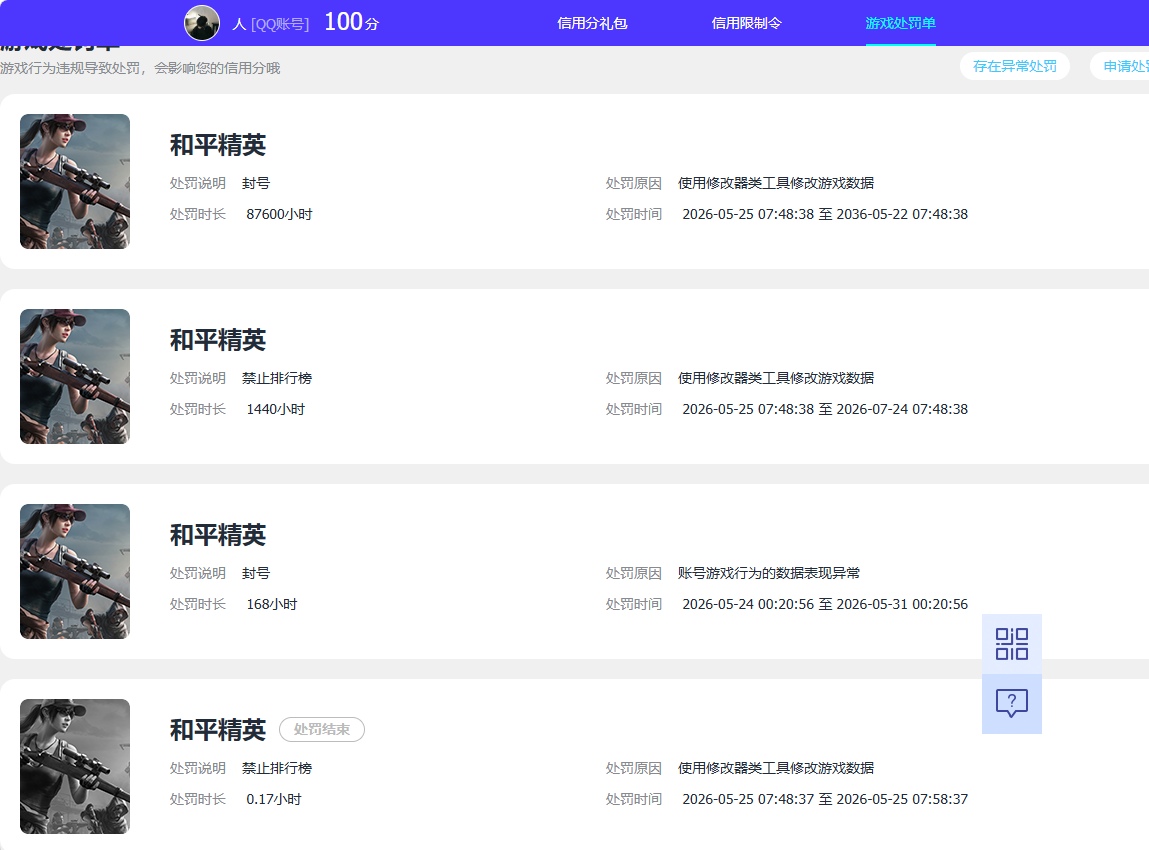Click the time range ending 2026-07-24 07:48:38
1149x850 pixels.
click(825, 409)
